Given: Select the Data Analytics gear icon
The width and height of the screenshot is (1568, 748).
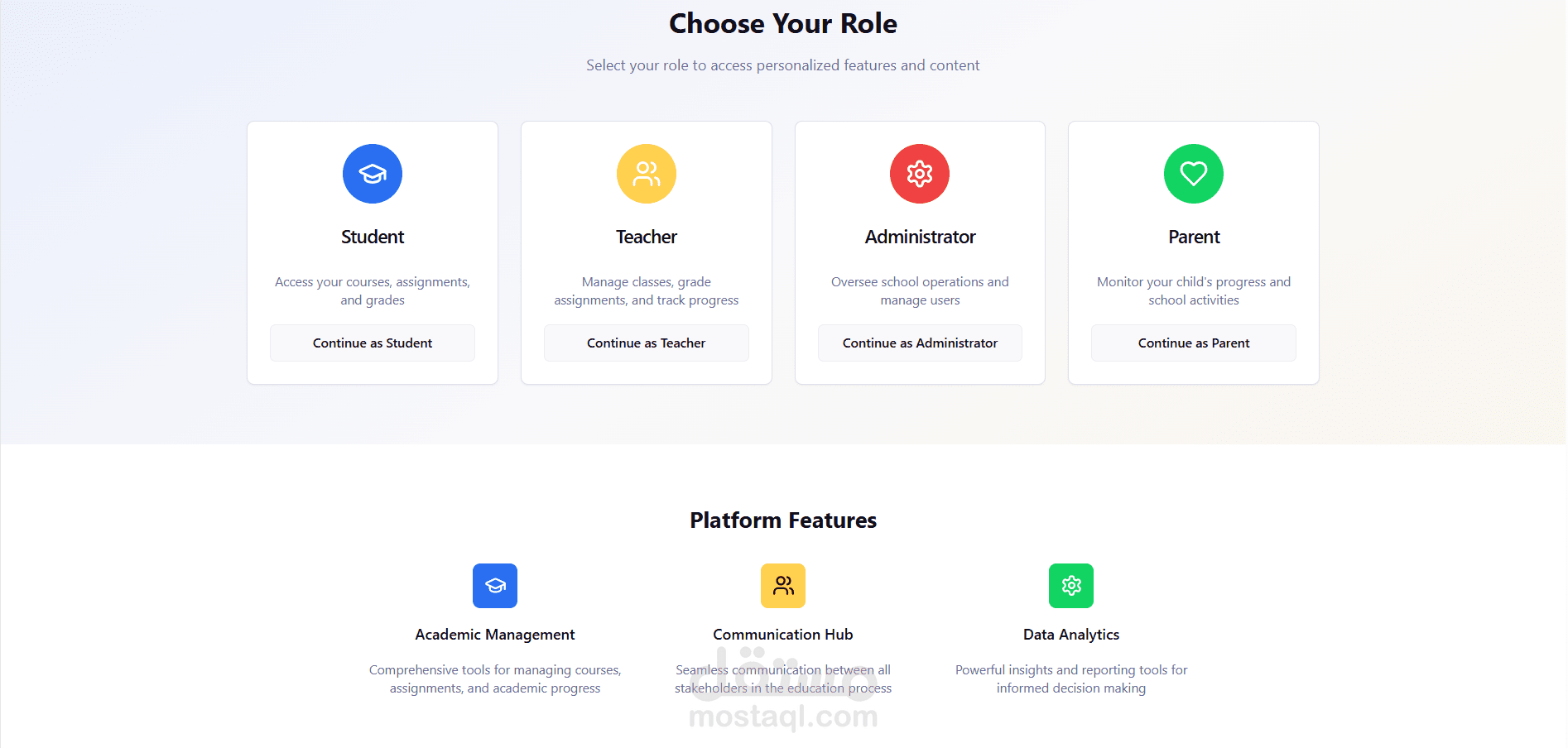Looking at the screenshot, I should pyautogui.click(x=1071, y=586).
